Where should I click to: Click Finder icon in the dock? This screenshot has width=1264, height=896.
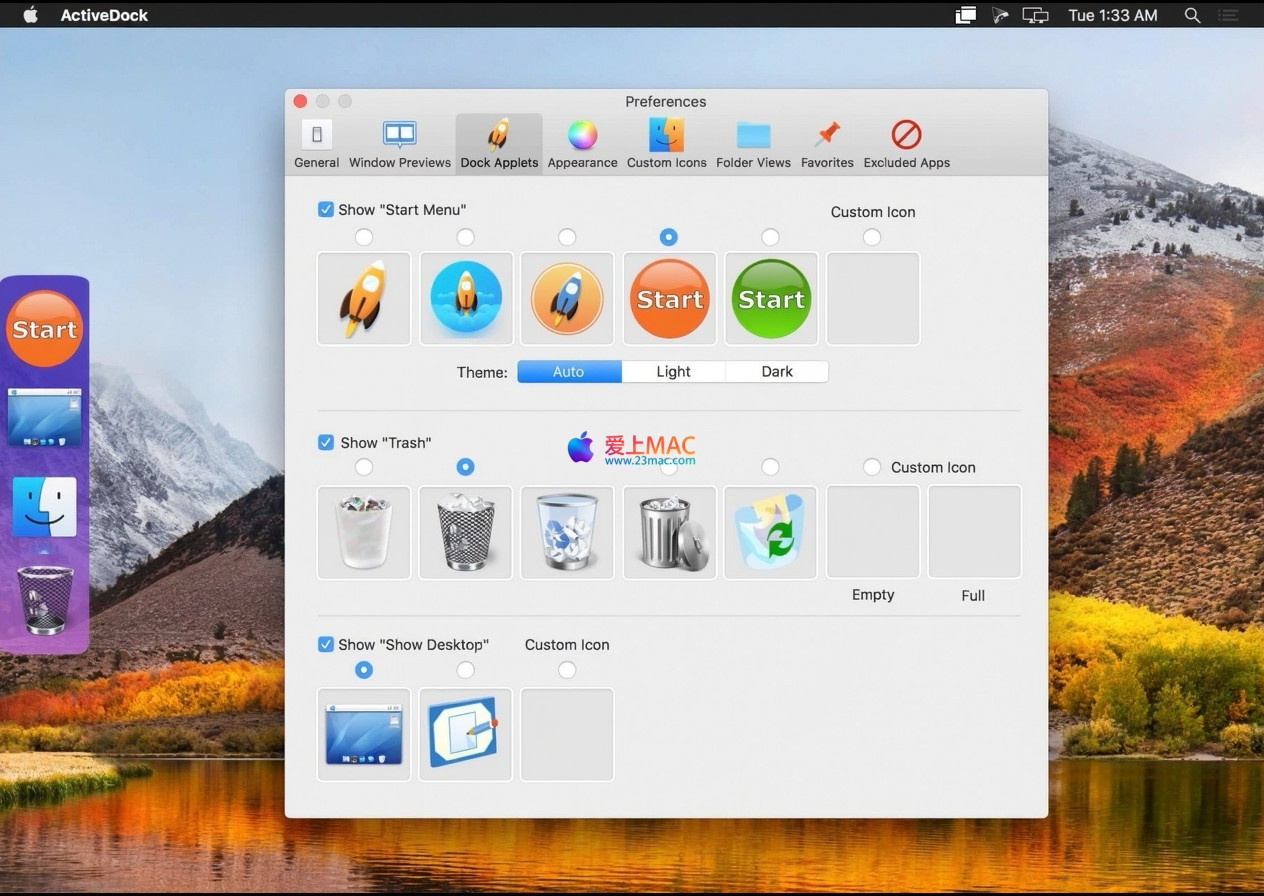[x=44, y=507]
